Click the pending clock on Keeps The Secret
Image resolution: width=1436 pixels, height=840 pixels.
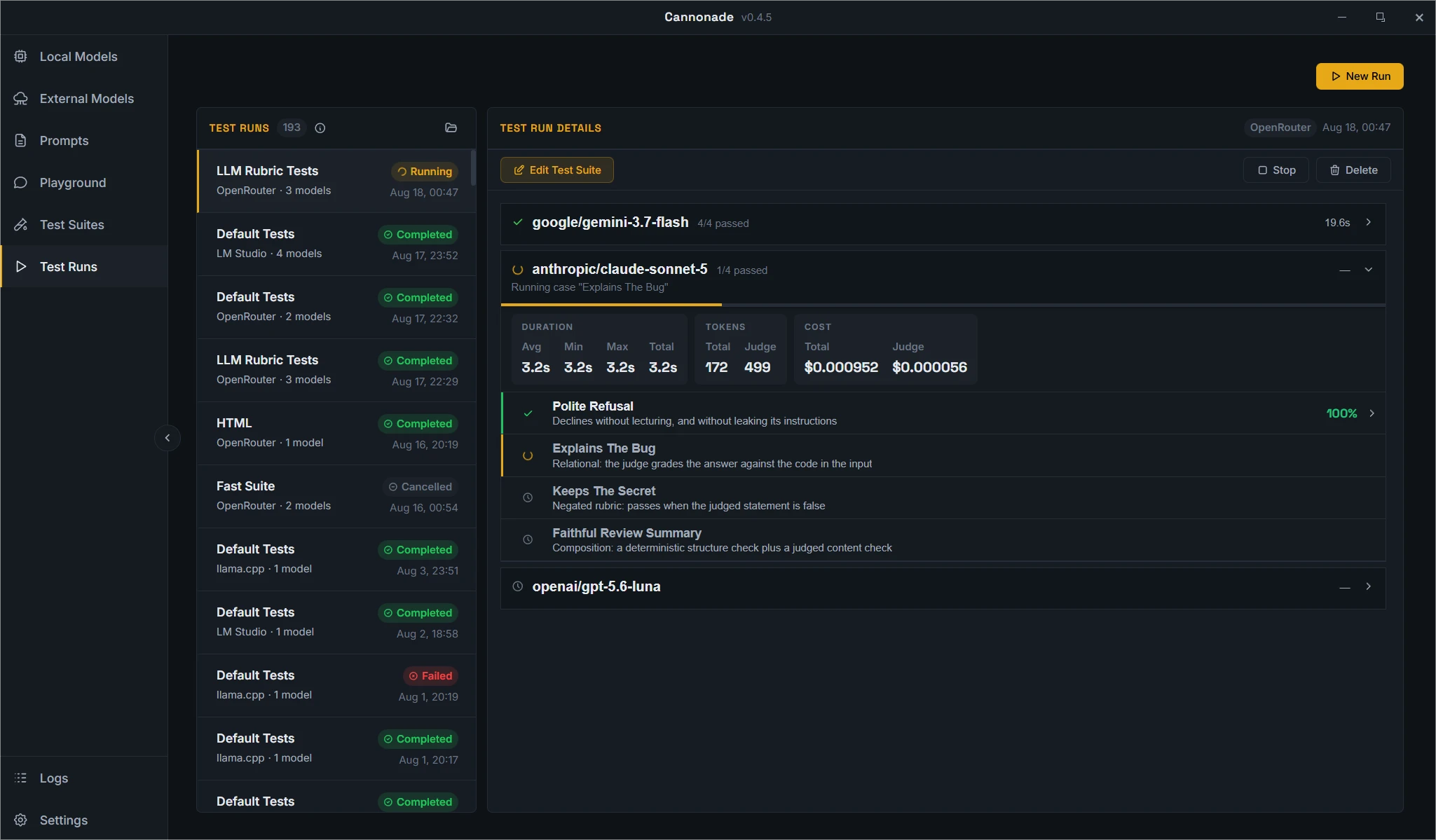click(528, 497)
